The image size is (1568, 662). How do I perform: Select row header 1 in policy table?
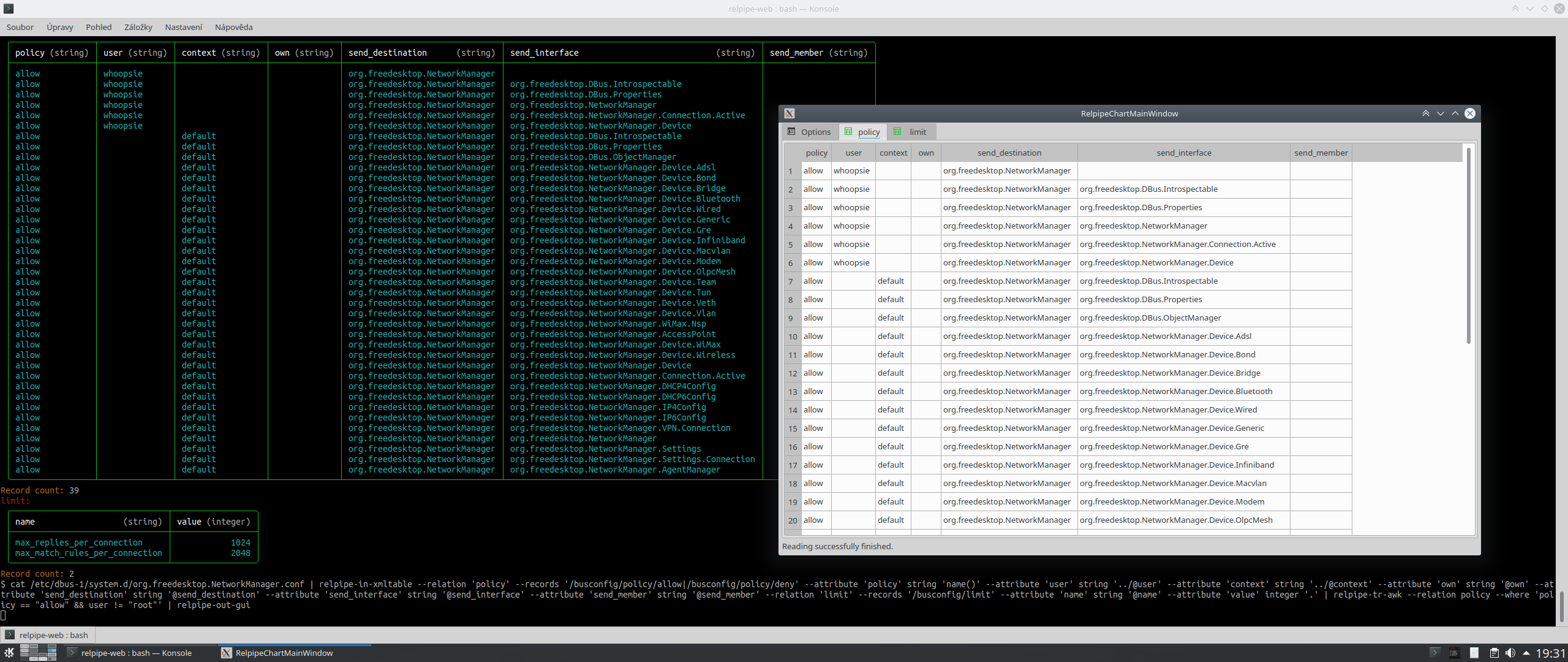coord(793,171)
